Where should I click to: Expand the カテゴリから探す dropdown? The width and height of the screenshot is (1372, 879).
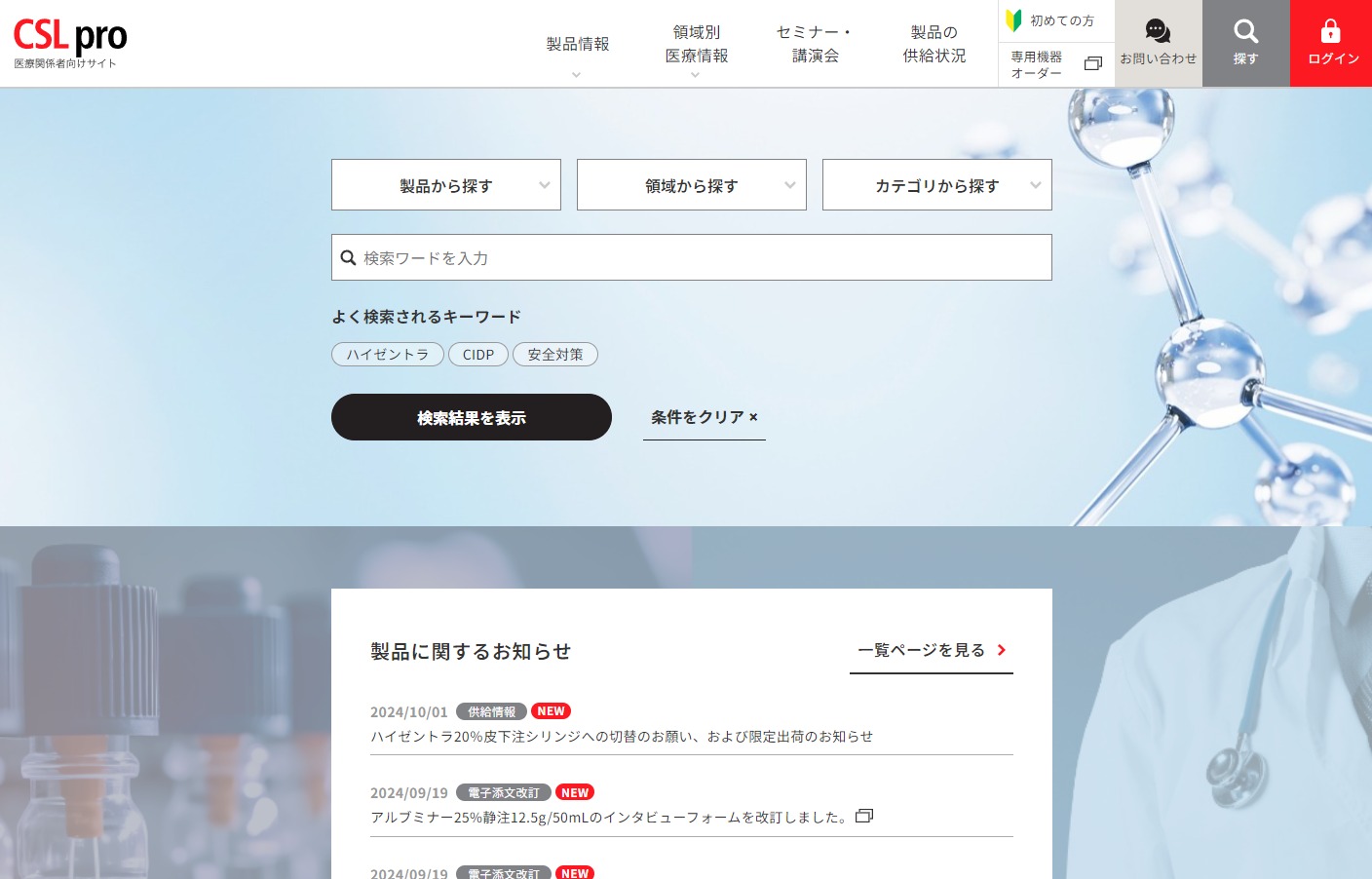tap(937, 185)
